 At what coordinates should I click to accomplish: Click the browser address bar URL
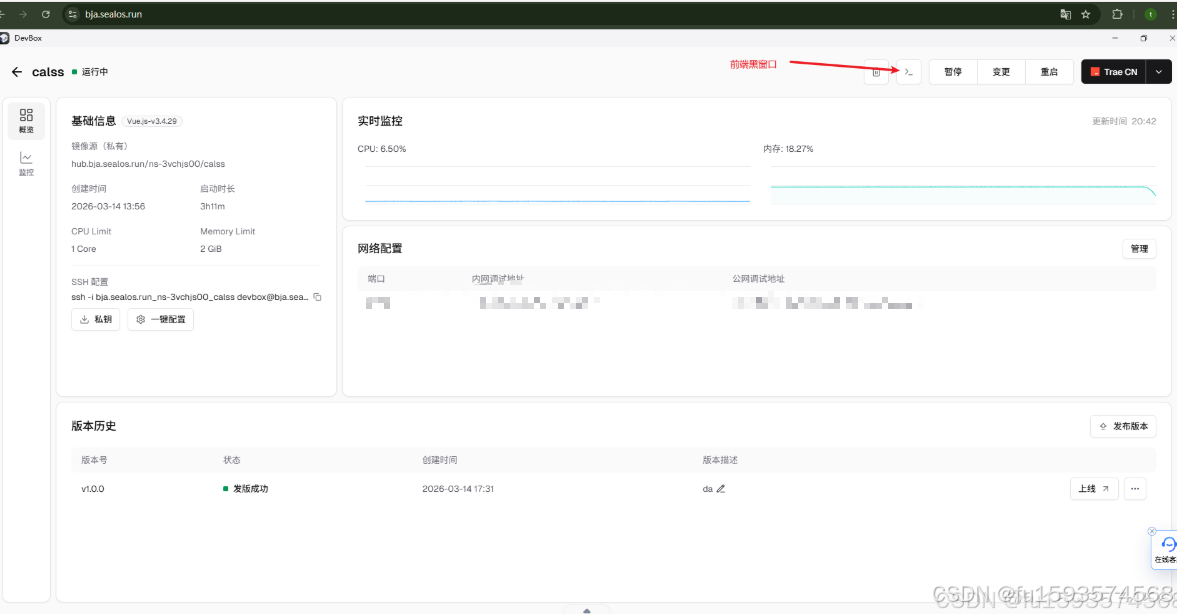coord(113,14)
